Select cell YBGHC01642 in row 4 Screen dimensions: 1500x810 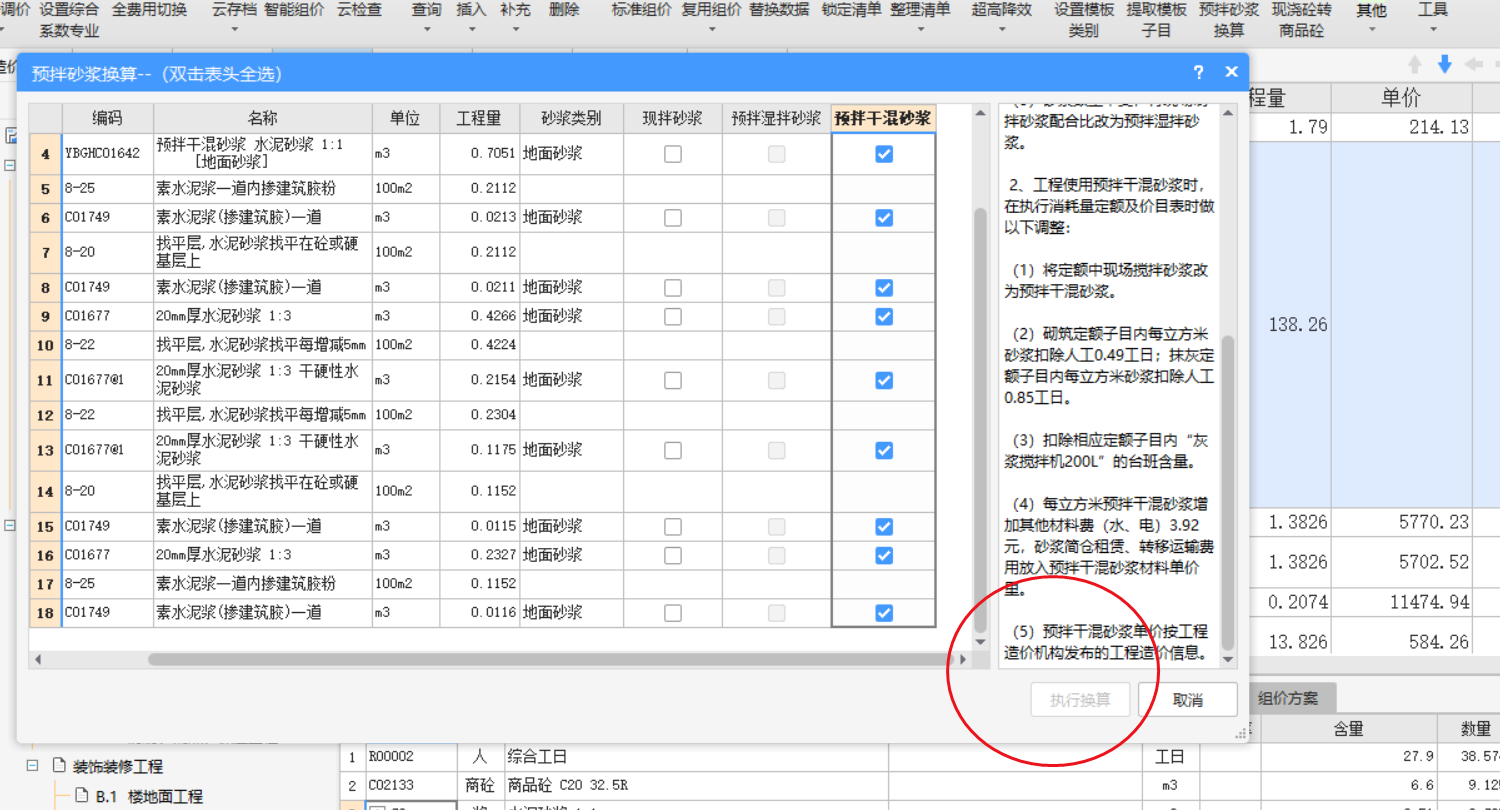pos(108,154)
